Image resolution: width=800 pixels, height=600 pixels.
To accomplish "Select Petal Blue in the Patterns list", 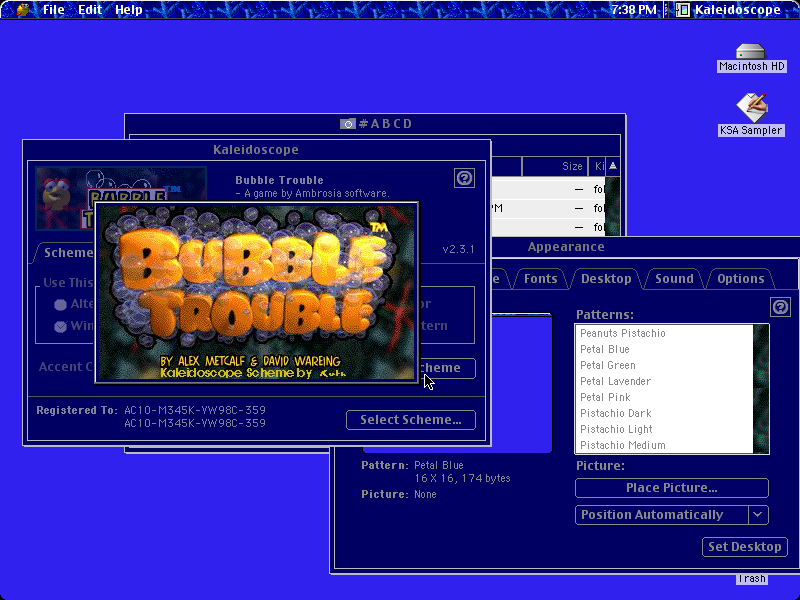I will (664, 349).
